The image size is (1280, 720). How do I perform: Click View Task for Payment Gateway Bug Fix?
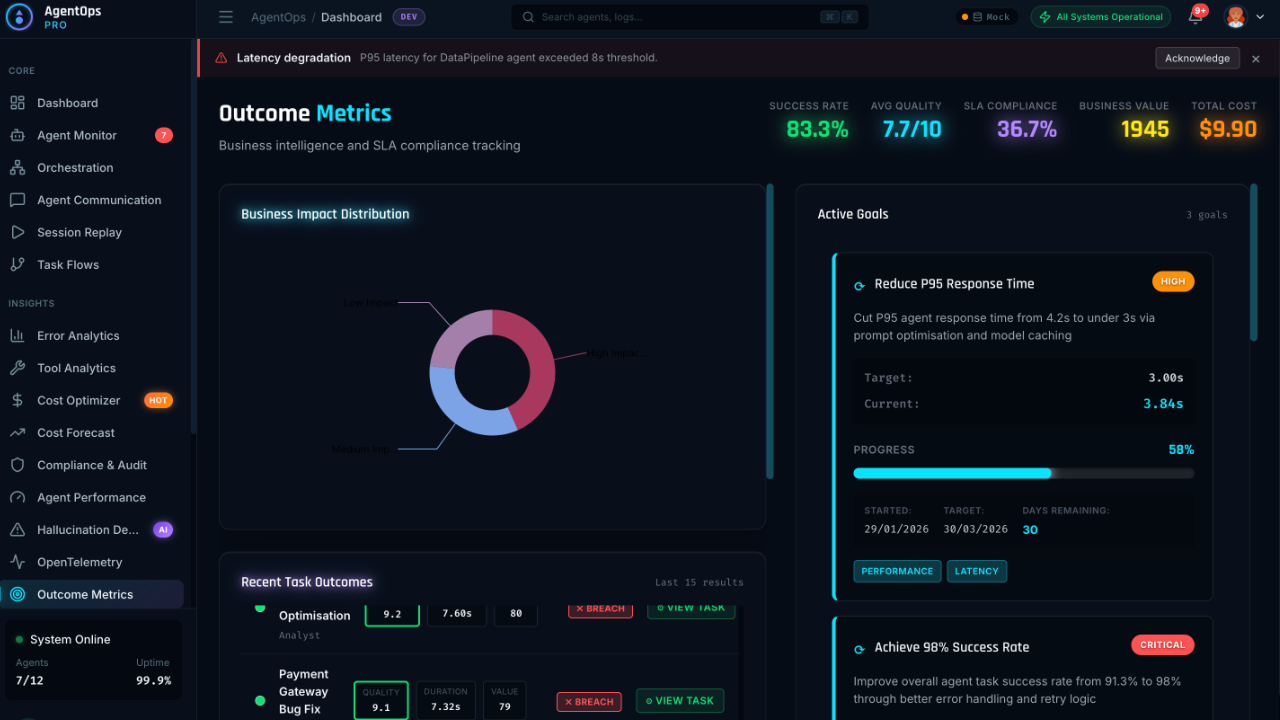[679, 701]
